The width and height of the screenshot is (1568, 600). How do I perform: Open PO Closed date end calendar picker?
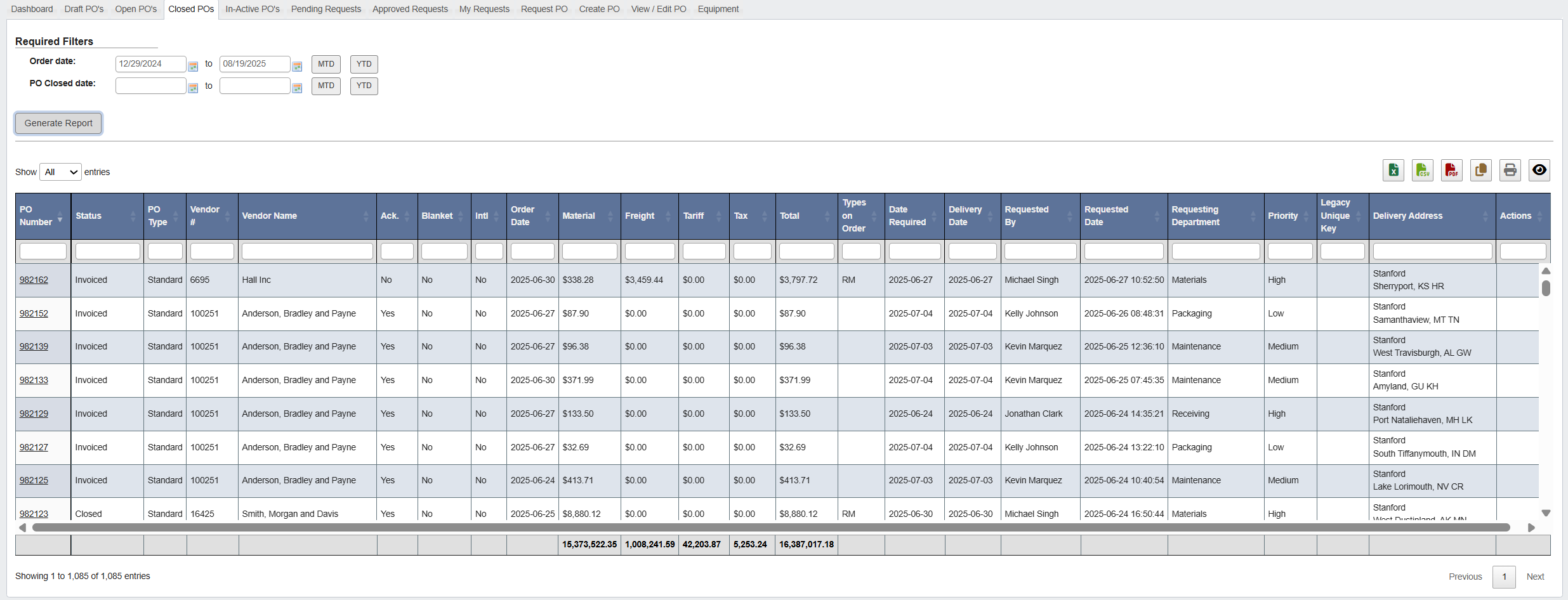[297, 88]
